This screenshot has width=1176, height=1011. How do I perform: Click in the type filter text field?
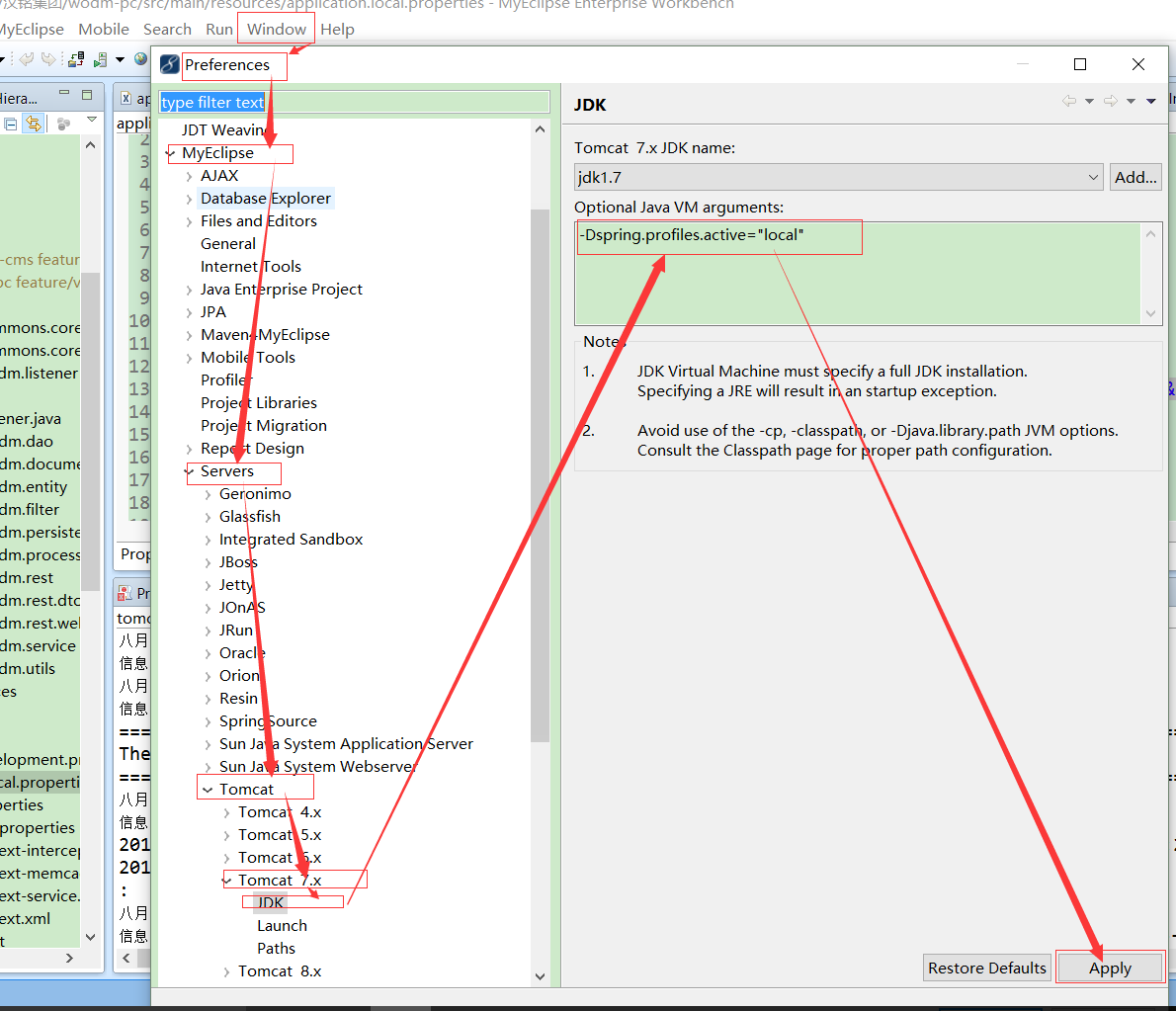(354, 102)
